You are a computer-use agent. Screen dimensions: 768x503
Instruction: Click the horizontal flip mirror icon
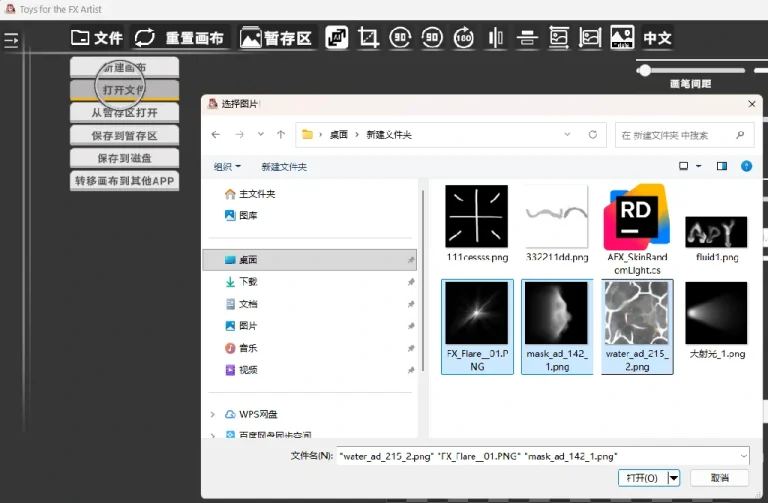[495, 38]
